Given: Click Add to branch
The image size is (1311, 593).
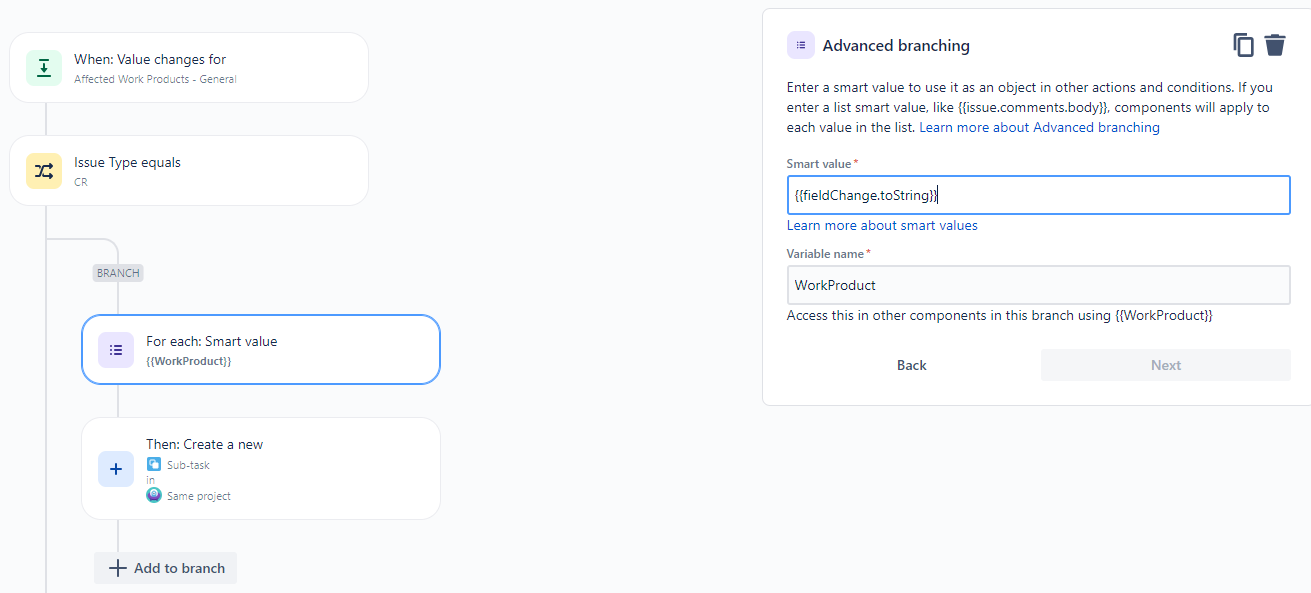Looking at the screenshot, I should [x=165, y=567].
